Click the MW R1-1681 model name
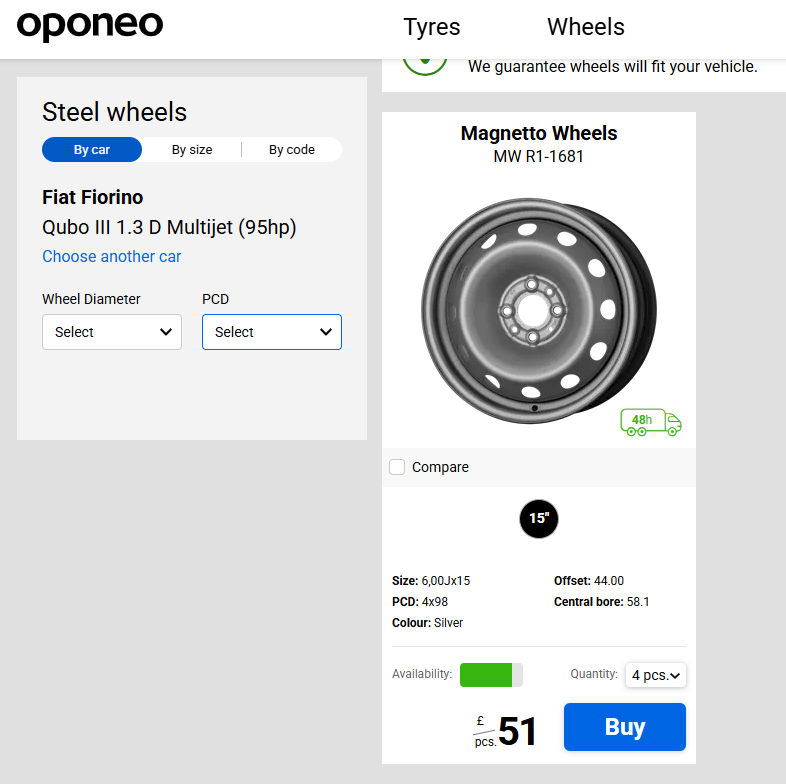 click(539, 156)
